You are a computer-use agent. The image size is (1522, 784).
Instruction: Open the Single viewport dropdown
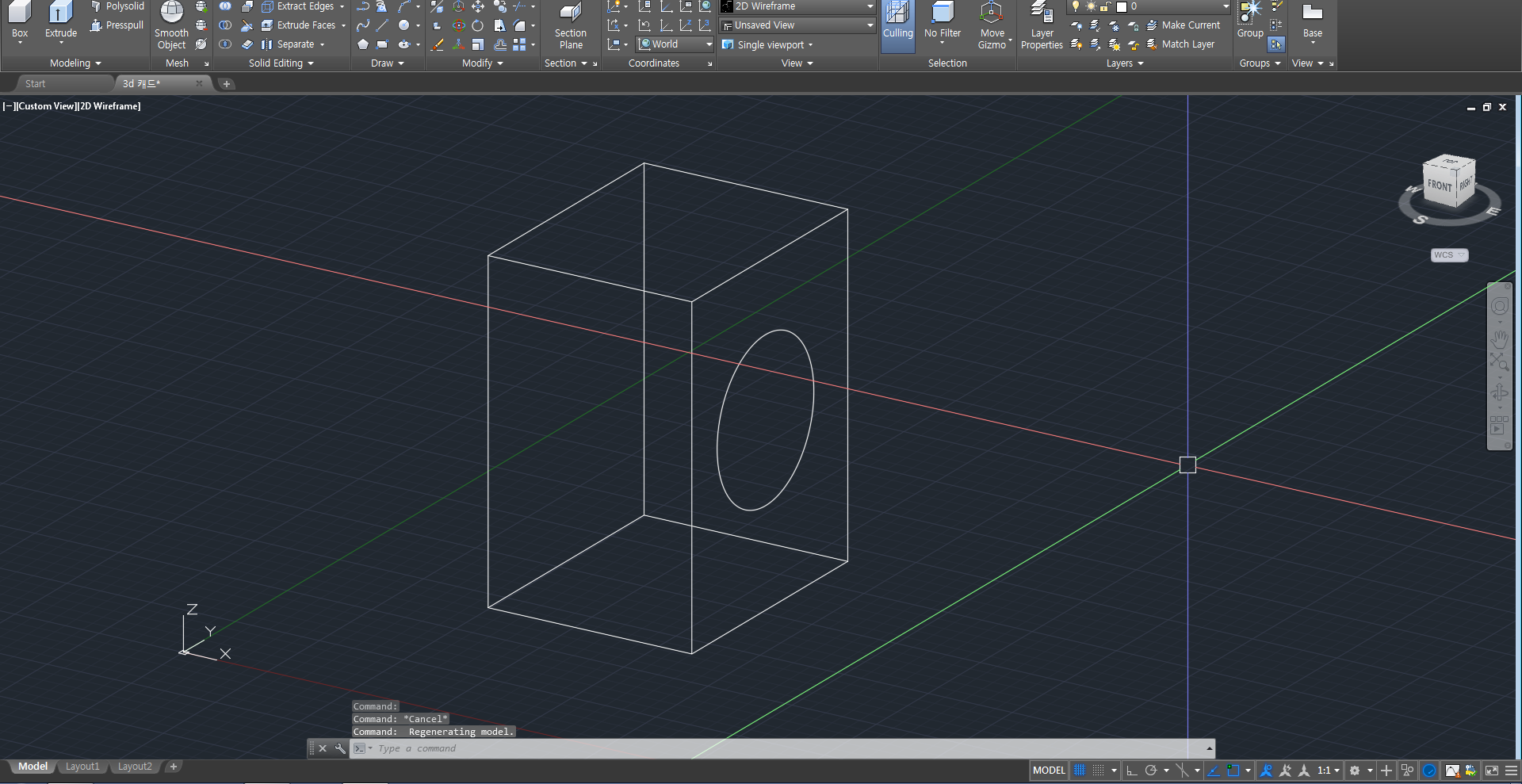click(x=768, y=44)
